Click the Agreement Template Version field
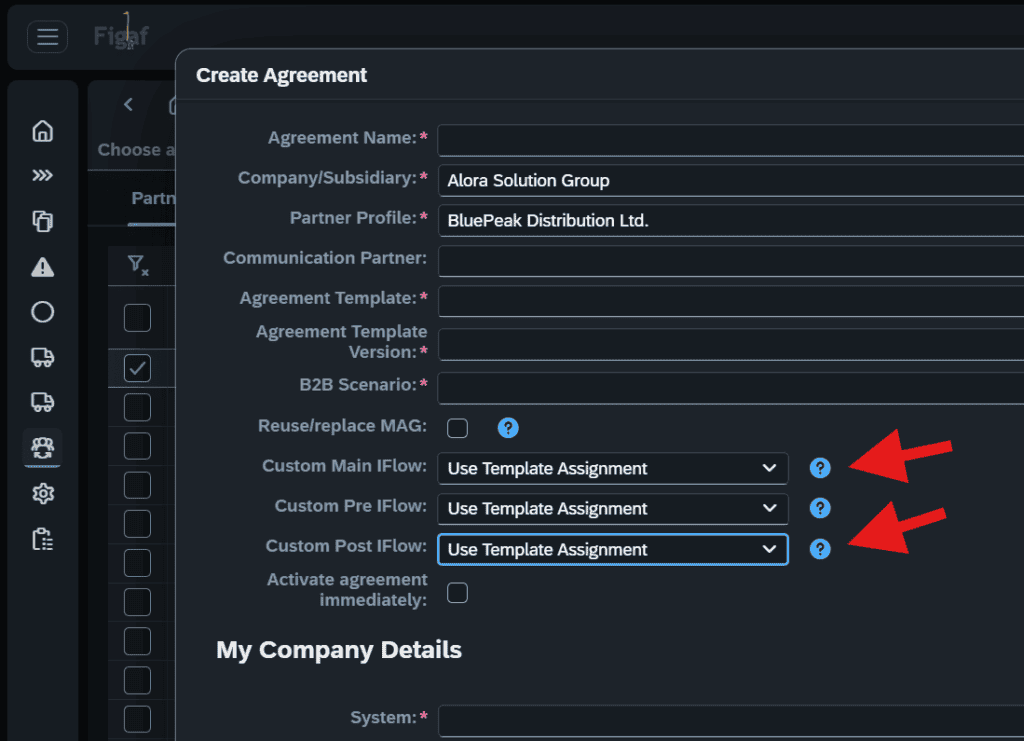Image resolution: width=1024 pixels, height=741 pixels. tap(731, 345)
